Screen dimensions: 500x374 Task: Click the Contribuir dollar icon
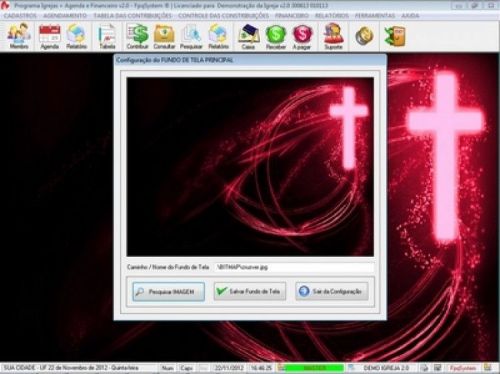tap(137, 36)
